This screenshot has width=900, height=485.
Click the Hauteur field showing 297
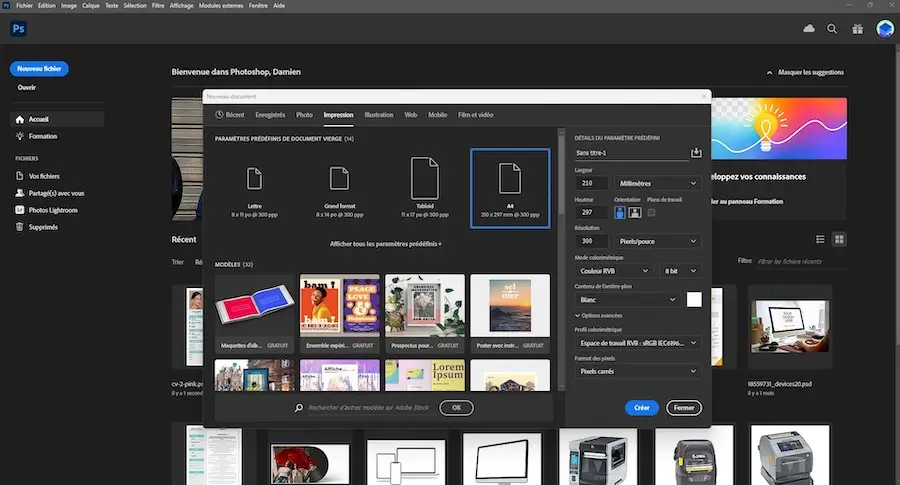pos(591,212)
